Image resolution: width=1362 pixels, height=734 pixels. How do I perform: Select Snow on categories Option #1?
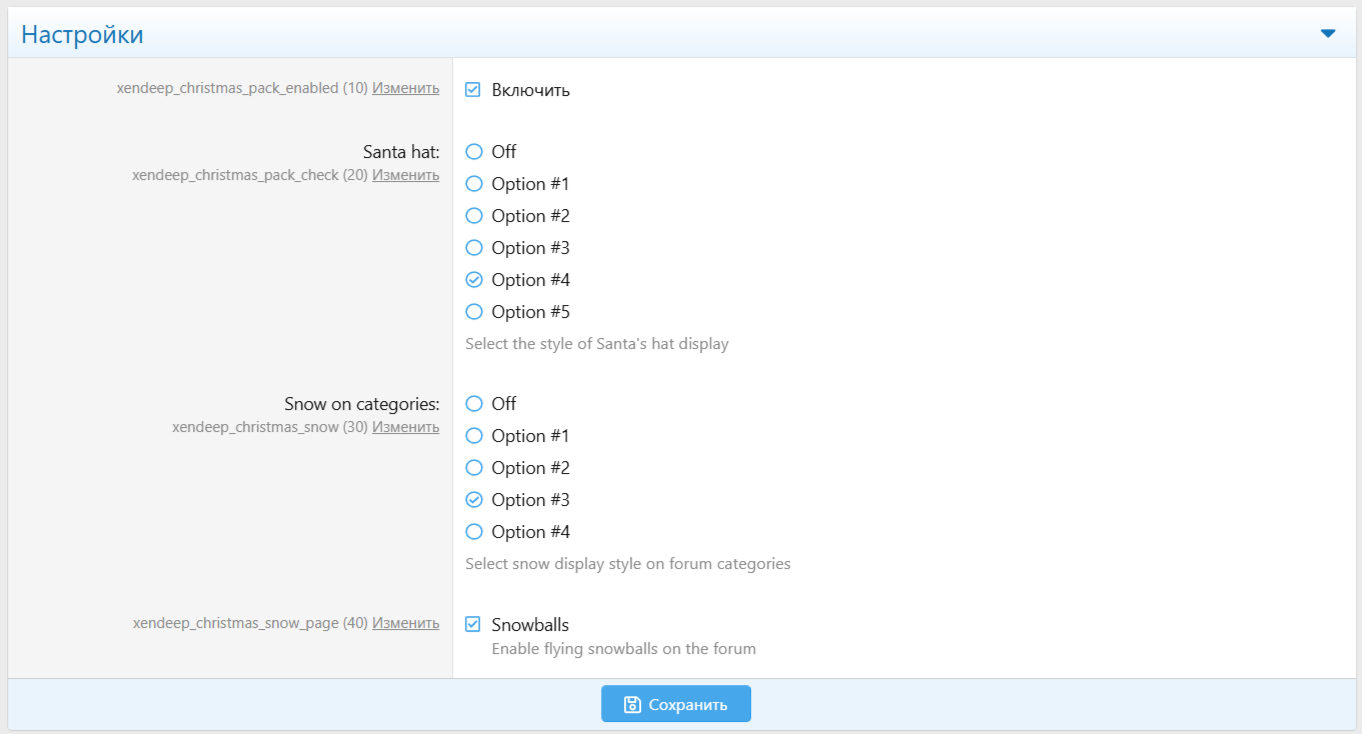[x=474, y=436]
